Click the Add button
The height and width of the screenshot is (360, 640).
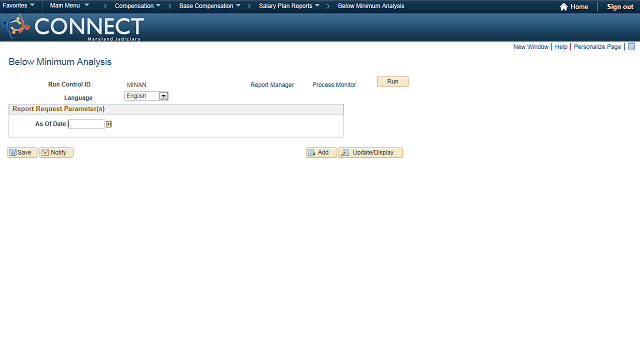coord(321,153)
